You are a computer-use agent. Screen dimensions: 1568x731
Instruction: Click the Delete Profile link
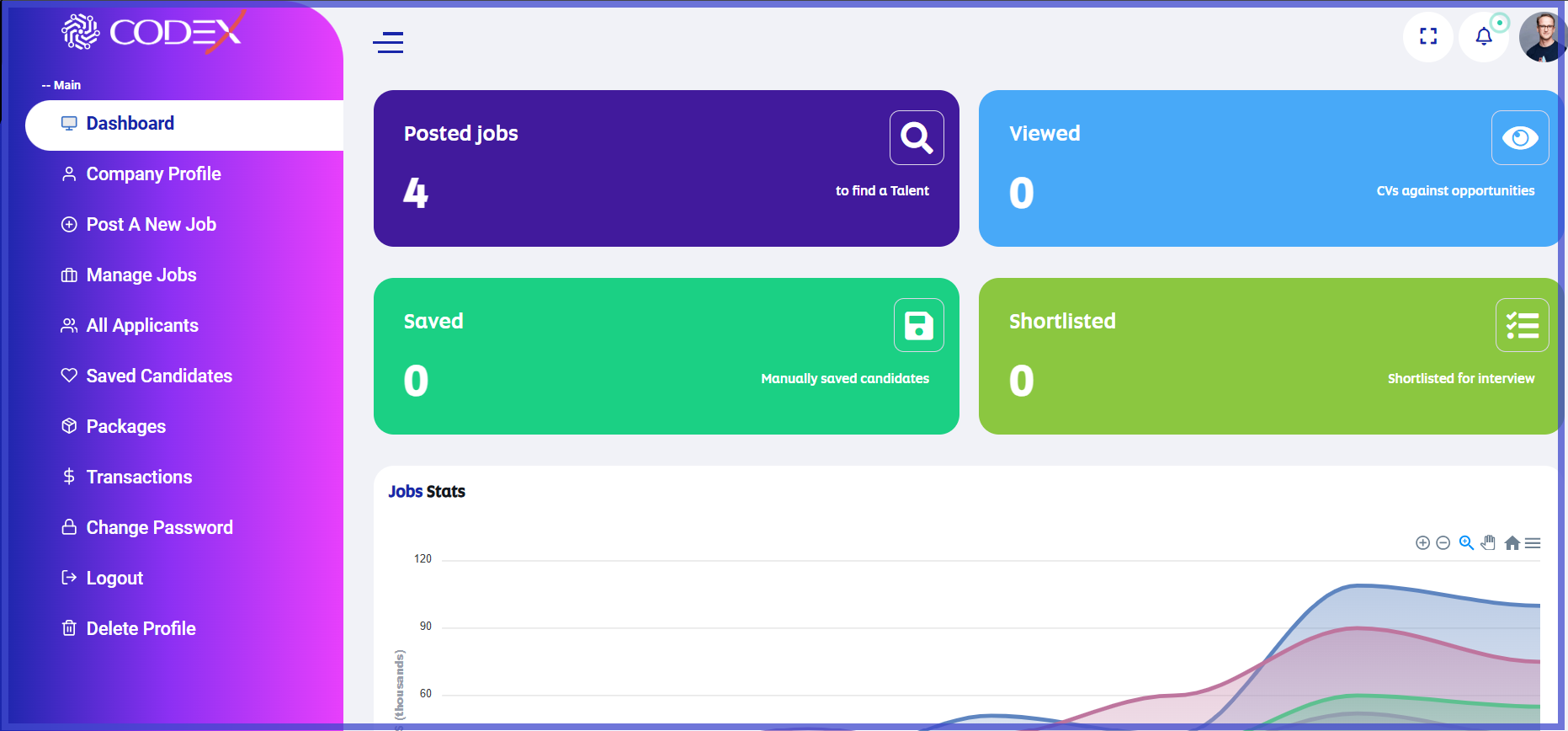coord(141,629)
